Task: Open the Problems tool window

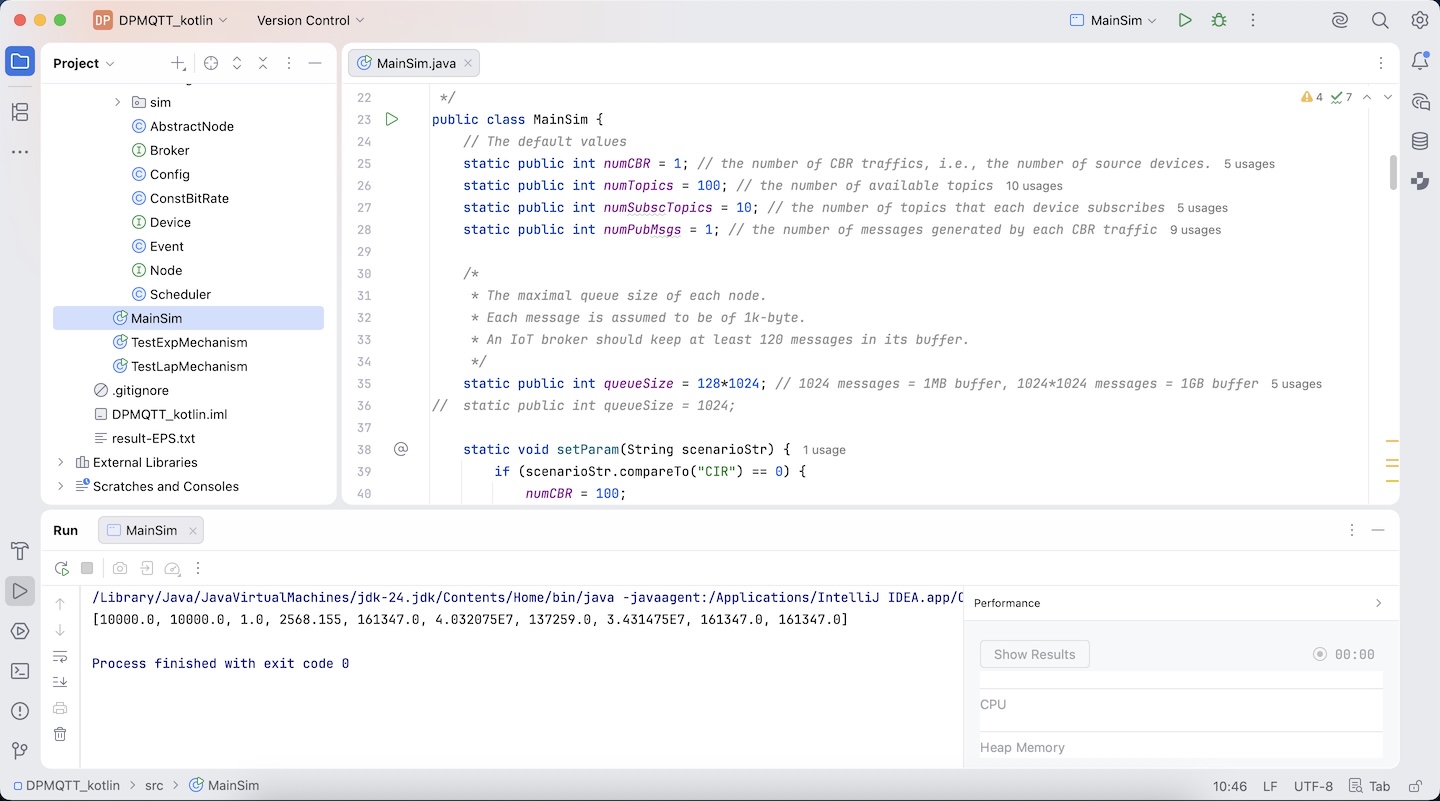Action: tap(20, 711)
